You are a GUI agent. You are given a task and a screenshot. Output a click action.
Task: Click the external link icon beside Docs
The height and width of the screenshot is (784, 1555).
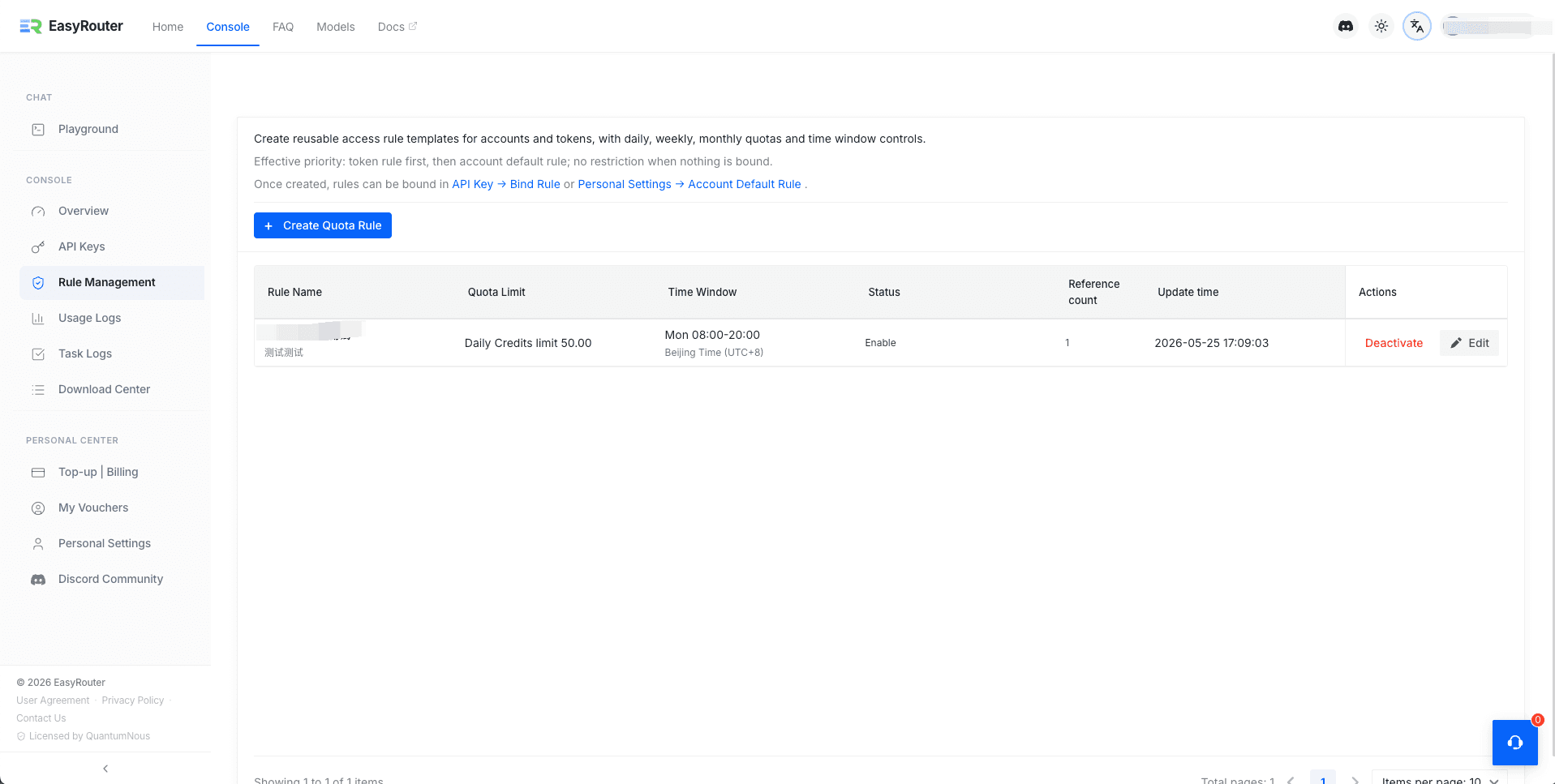click(x=413, y=26)
